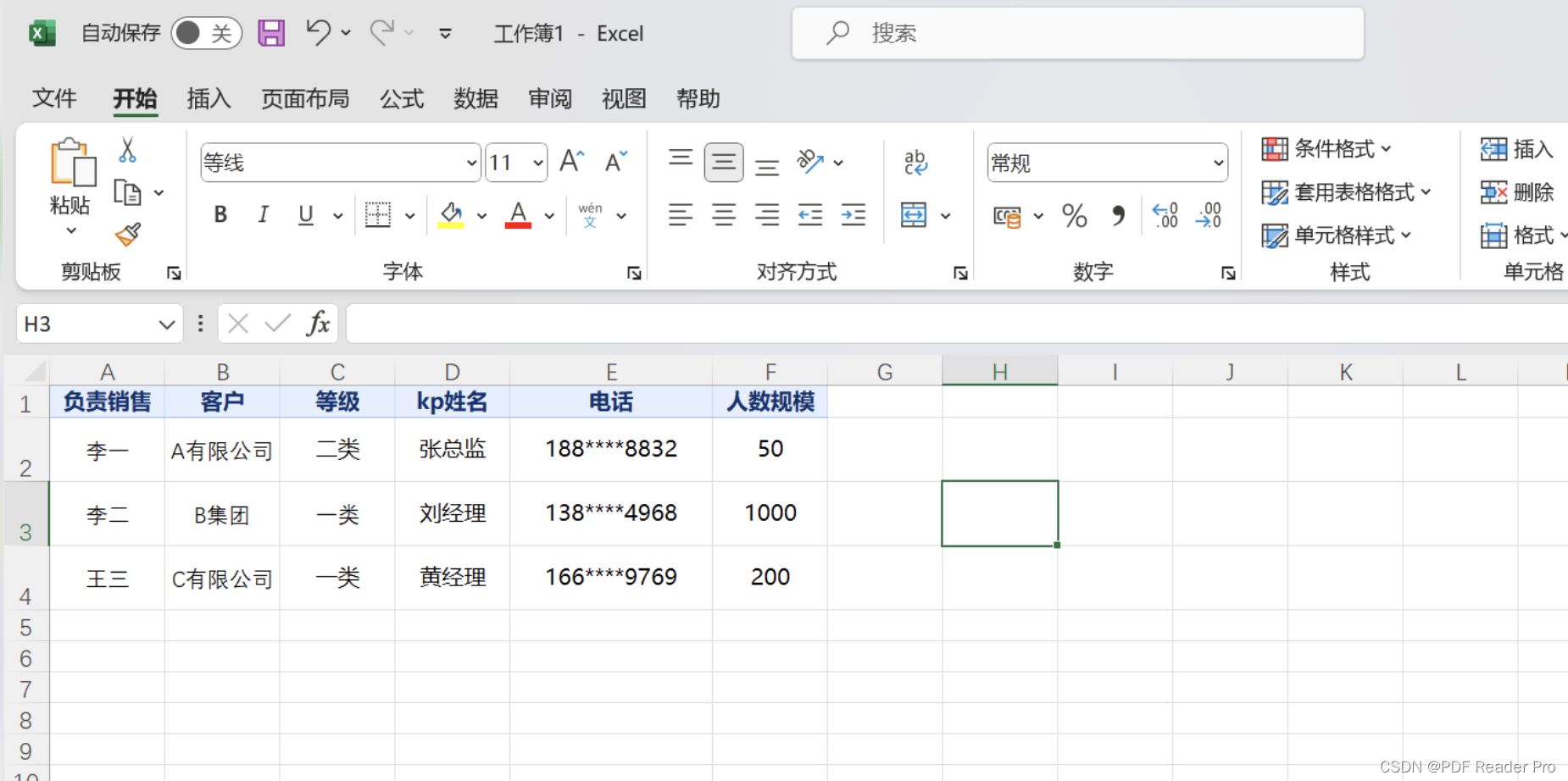Screen dimensions: 1568x781
Task: Apply bold formatting
Action: (220, 214)
